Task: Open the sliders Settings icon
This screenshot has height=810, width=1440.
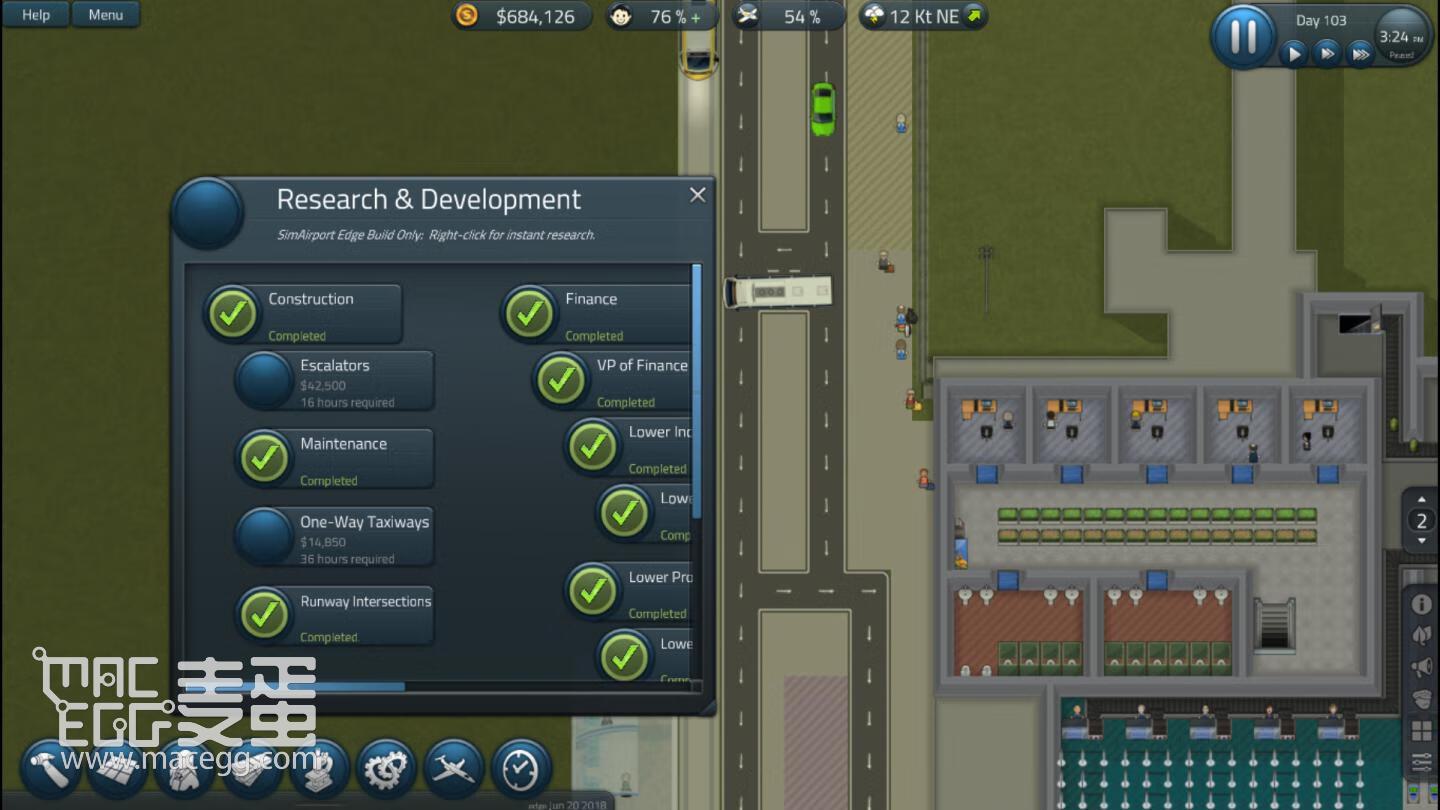Action: (x=1421, y=763)
